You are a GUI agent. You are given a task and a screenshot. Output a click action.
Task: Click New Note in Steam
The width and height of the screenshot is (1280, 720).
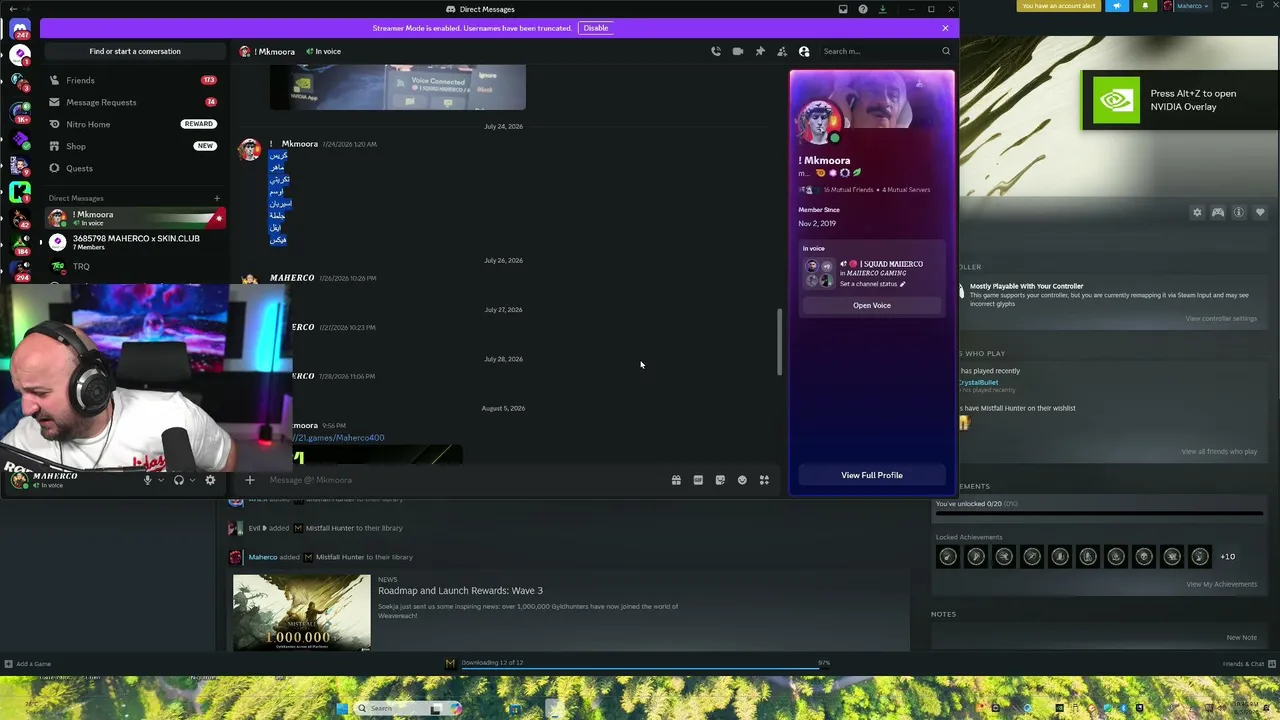pos(1242,638)
